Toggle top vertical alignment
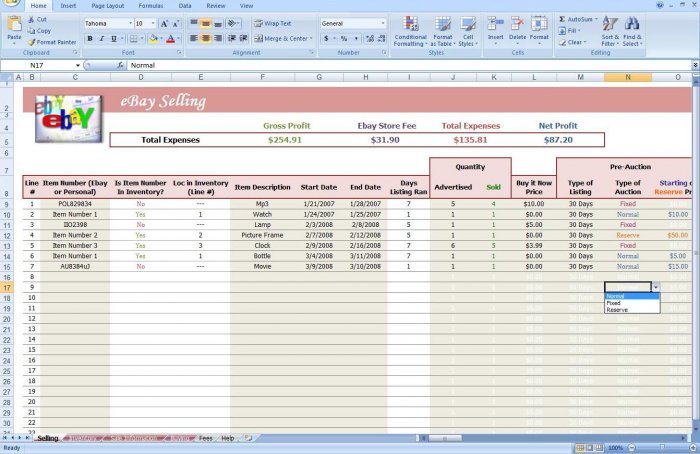700x454 pixels. 194,23
